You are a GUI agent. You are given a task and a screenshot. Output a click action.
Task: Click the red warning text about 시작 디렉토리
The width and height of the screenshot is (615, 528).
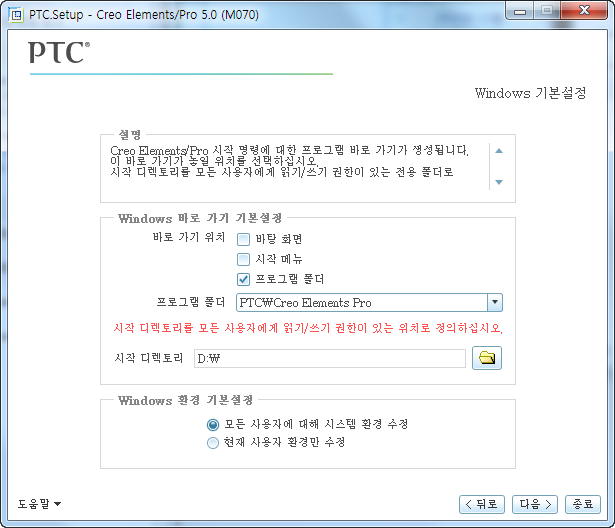click(x=308, y=328)
